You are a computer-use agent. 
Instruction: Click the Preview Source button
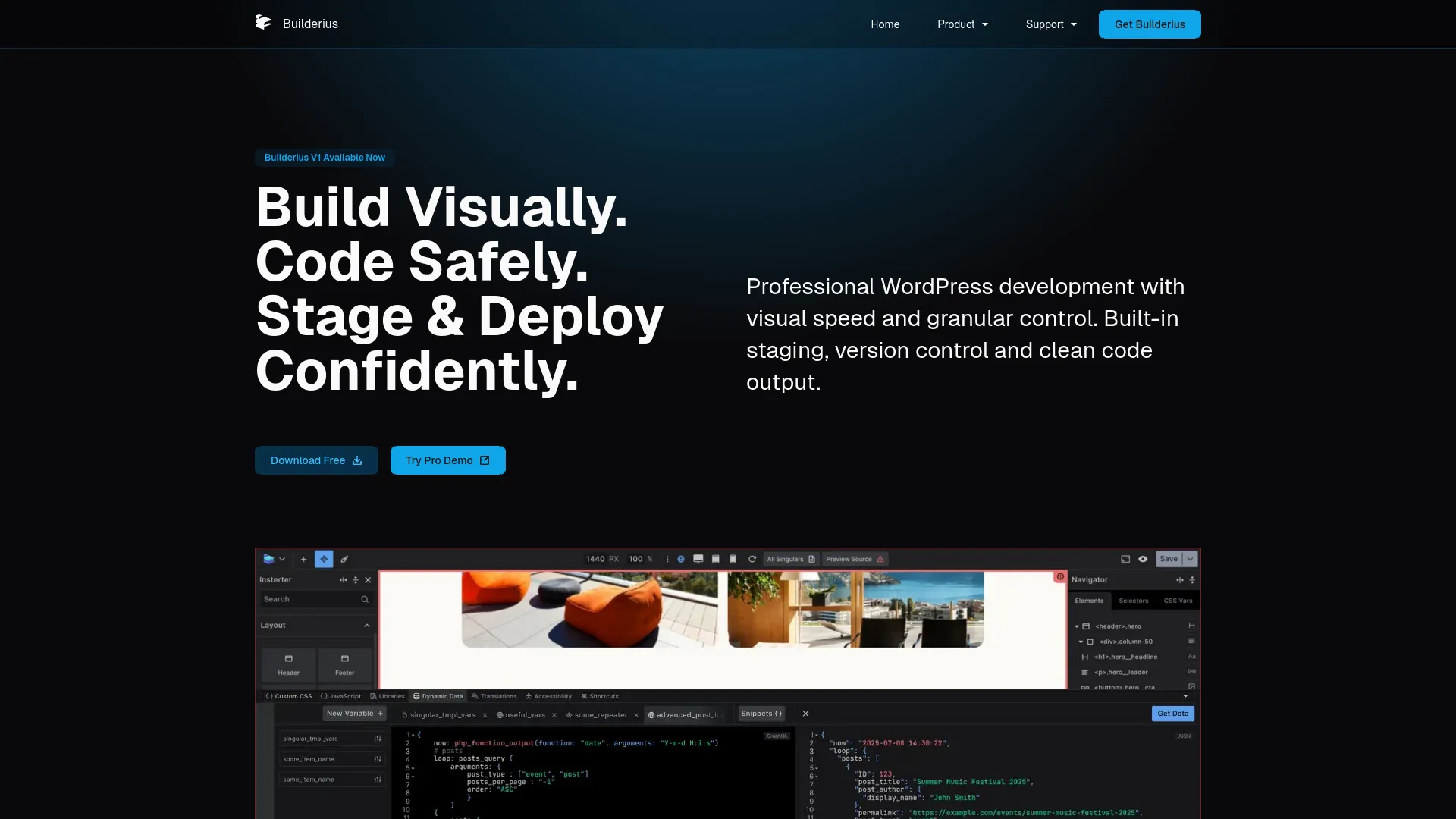855,559
